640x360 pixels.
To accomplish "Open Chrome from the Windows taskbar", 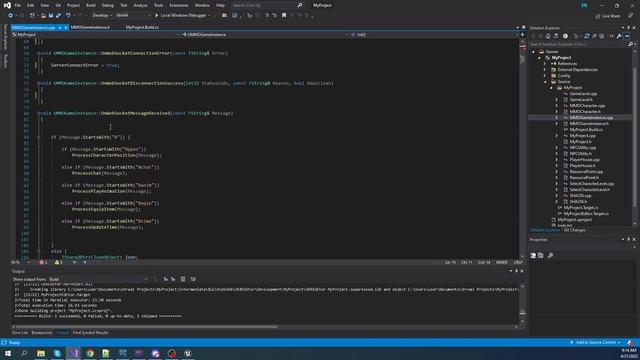I will click(90, 353).
